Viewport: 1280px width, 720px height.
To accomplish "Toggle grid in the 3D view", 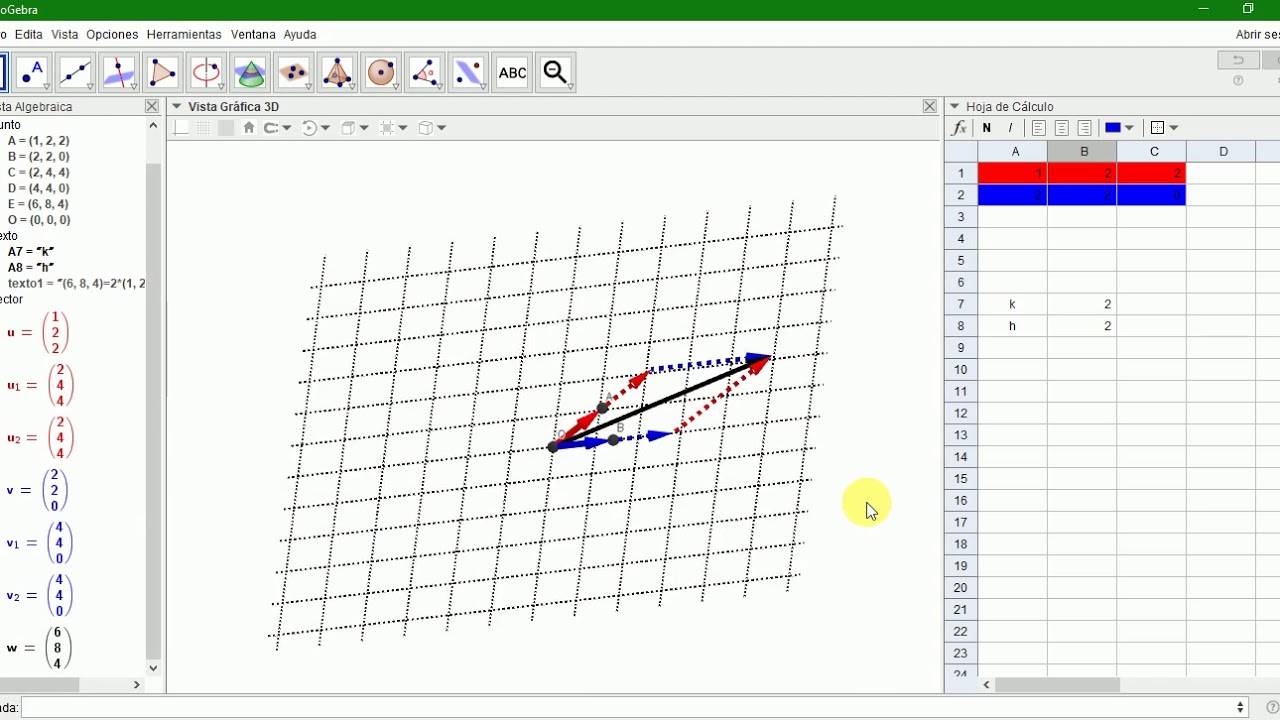I will pyautogui.click(x=204, y=128).
